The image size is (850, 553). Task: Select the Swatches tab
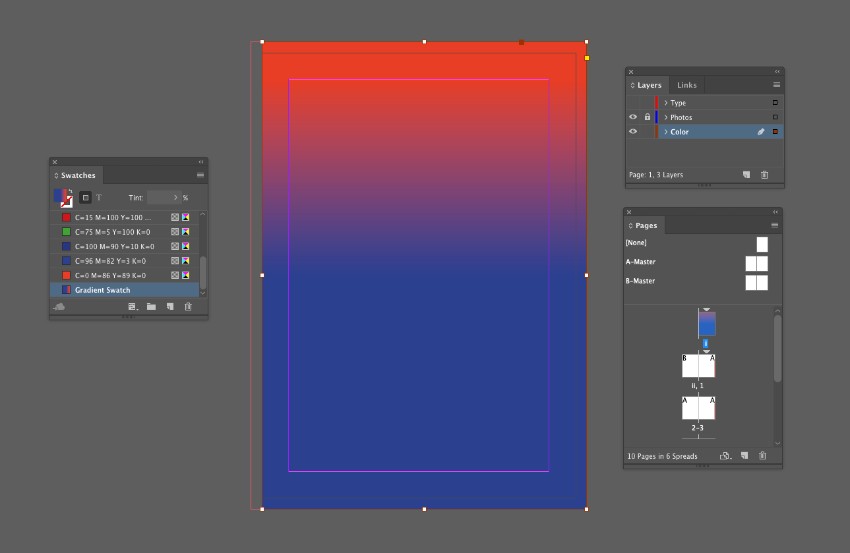[x=78, y=175]
